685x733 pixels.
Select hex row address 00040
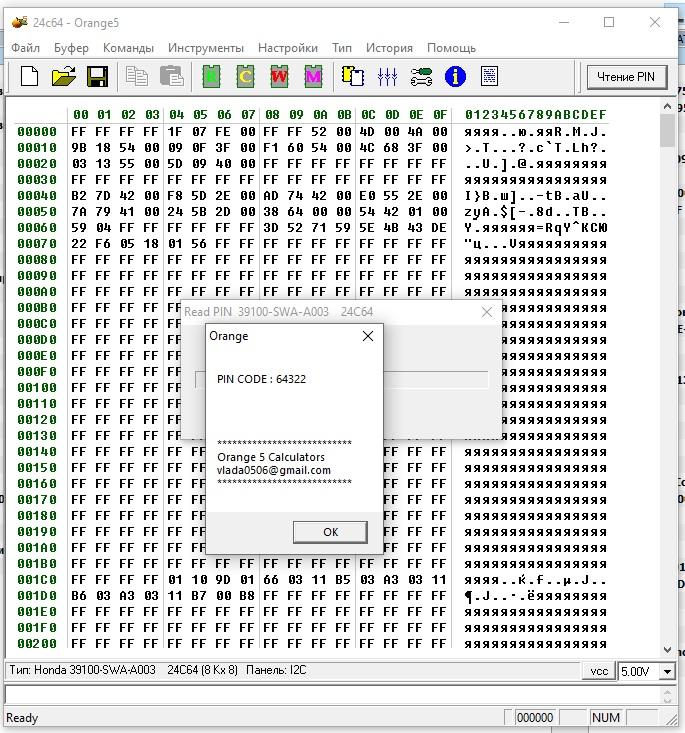[x=37, y=196]
